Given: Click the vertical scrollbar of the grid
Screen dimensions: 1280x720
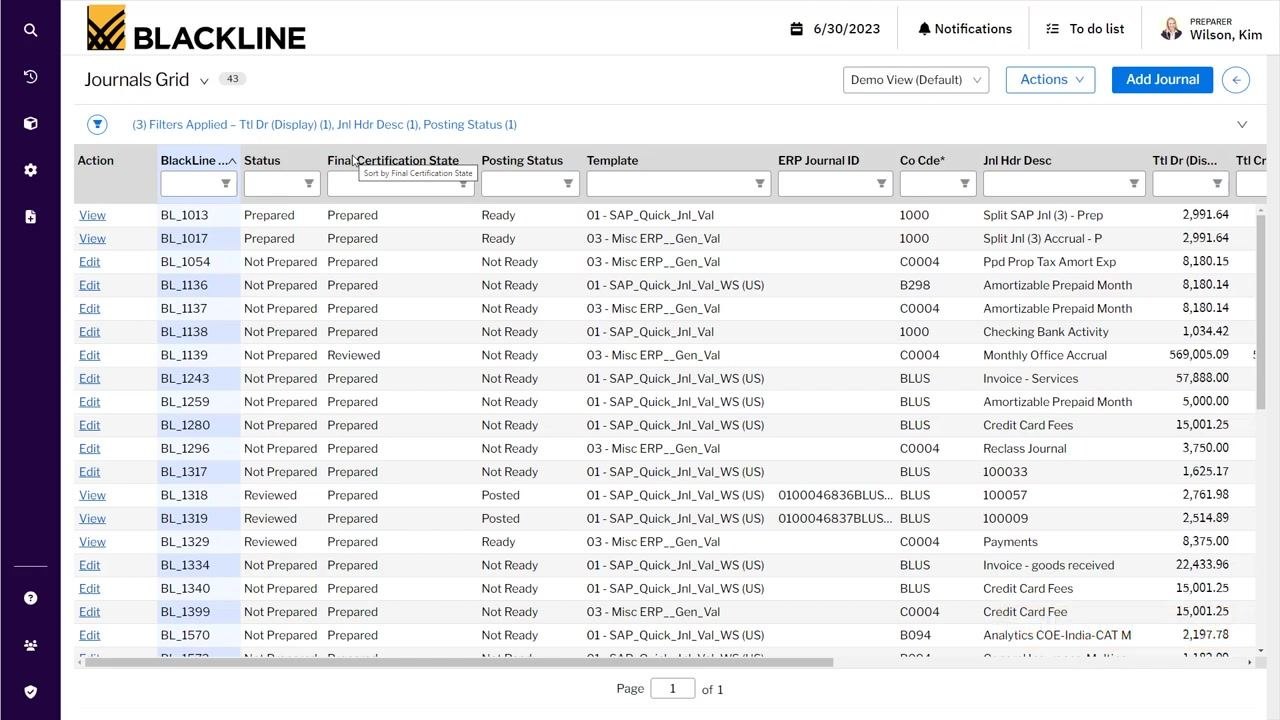Looking at the screenshot, I should [1261, 310].
